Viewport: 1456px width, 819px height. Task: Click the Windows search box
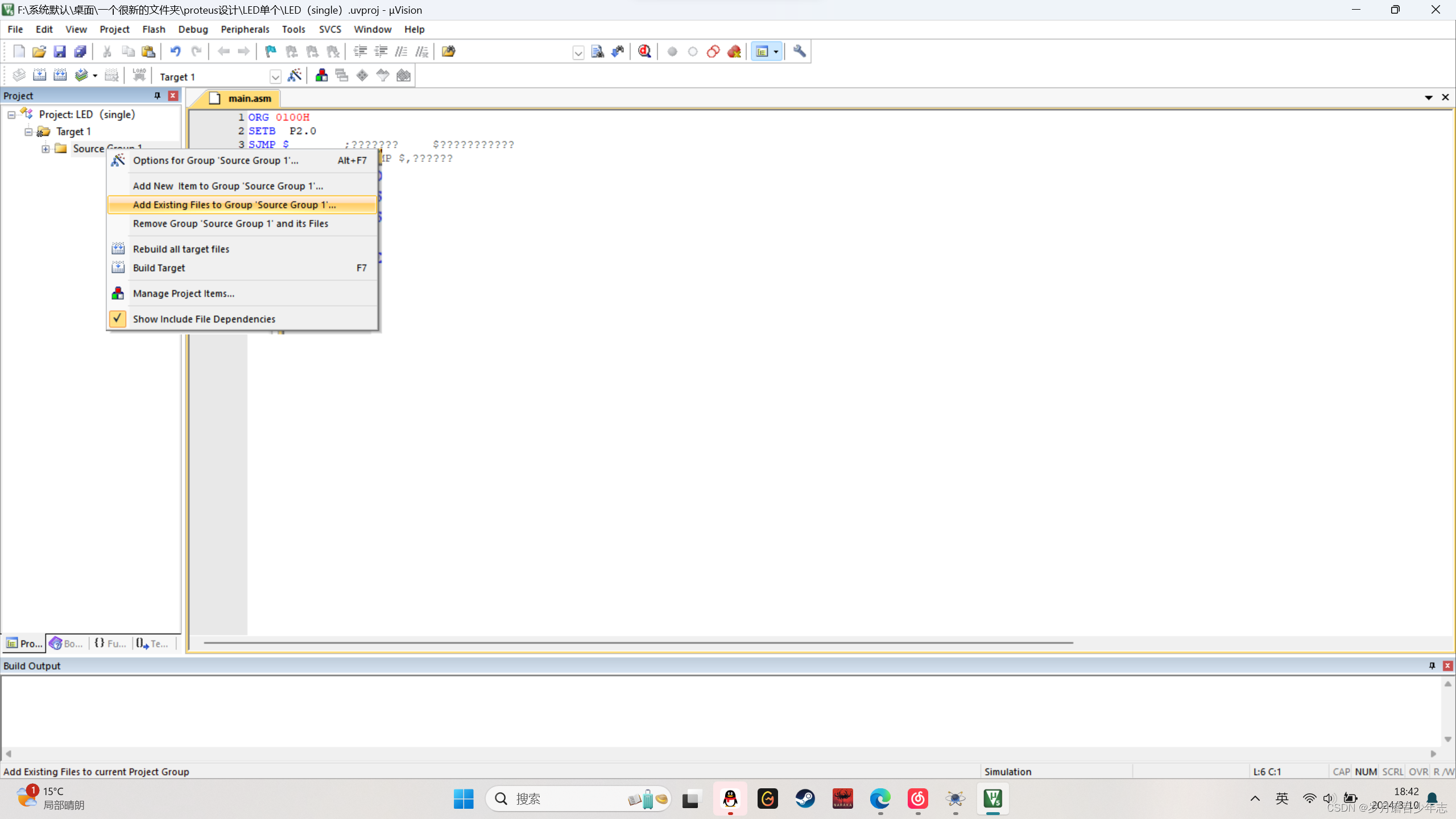[x=578, y=799]
